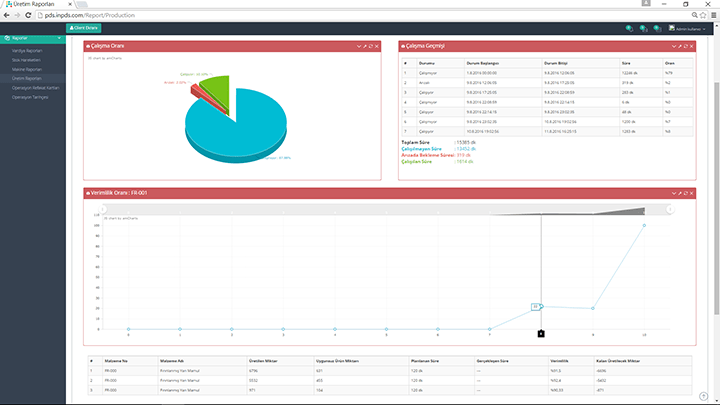
Task: Click the highlighted data point labeled 22
Action: (541, 306)
